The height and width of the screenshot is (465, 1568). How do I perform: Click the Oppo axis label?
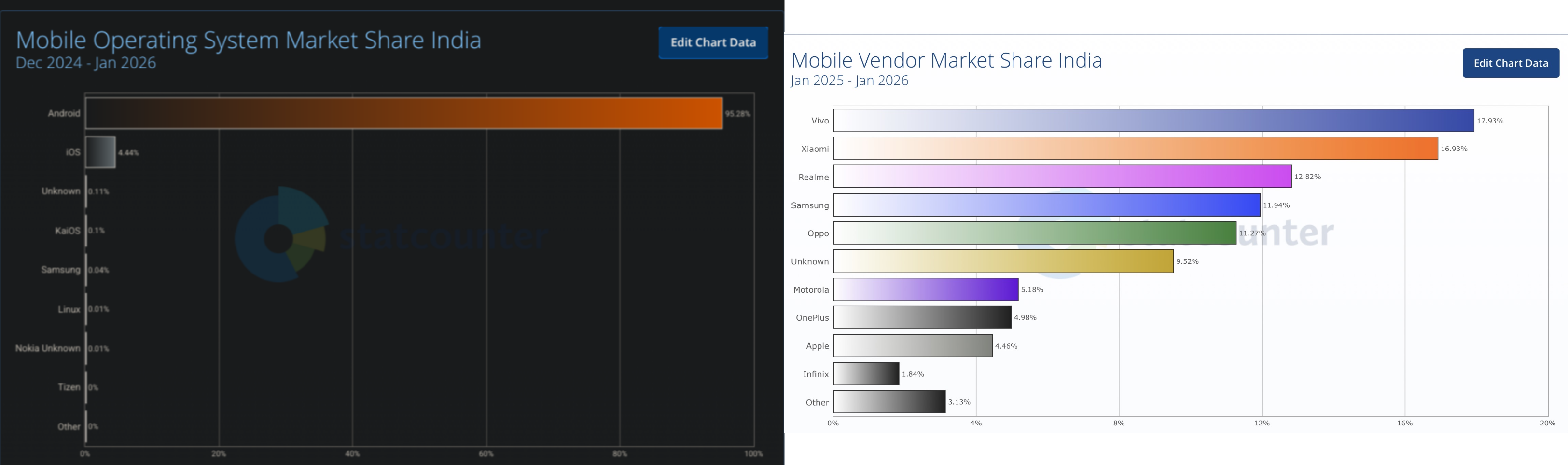pyautogui.click(x=818, y=234)
